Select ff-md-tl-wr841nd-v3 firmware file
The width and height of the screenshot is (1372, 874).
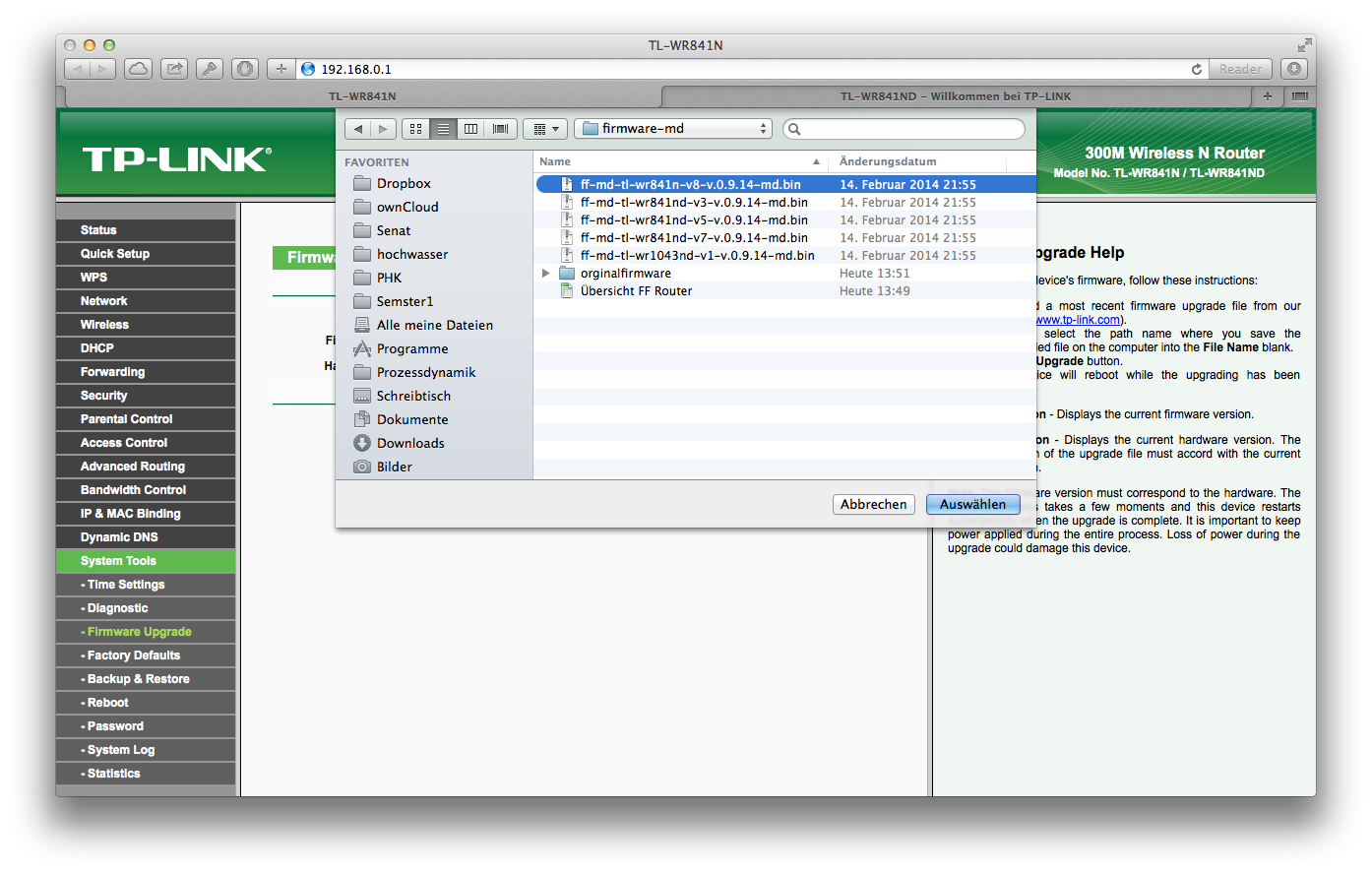[x=785, y=202]
